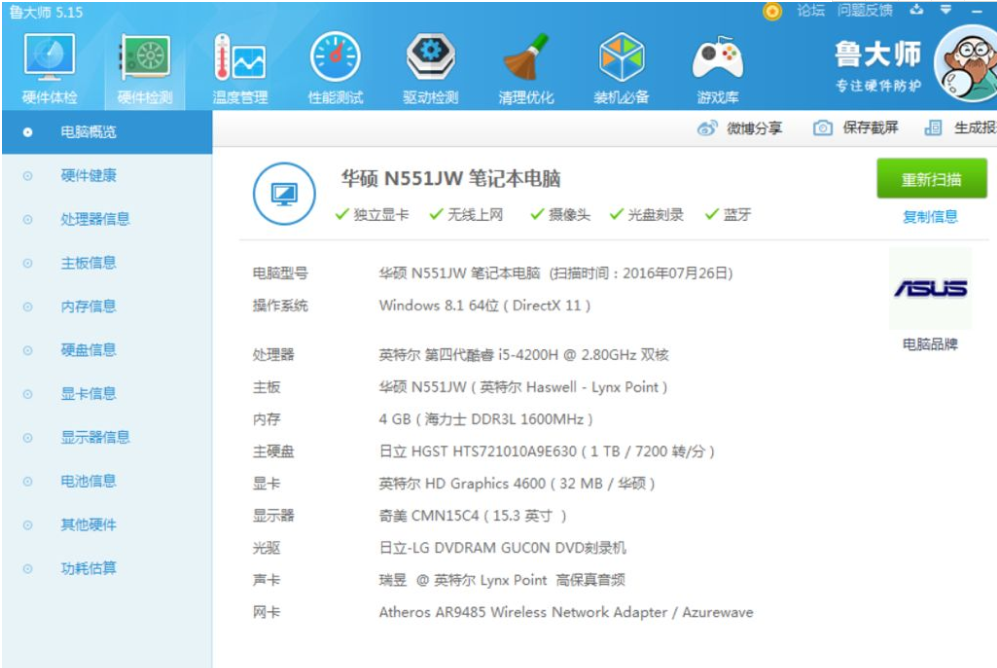Switch to 显卡信息 sidebar item
Image resolution: width=997 pixels, height=668 pixels.
click(88, 394)
